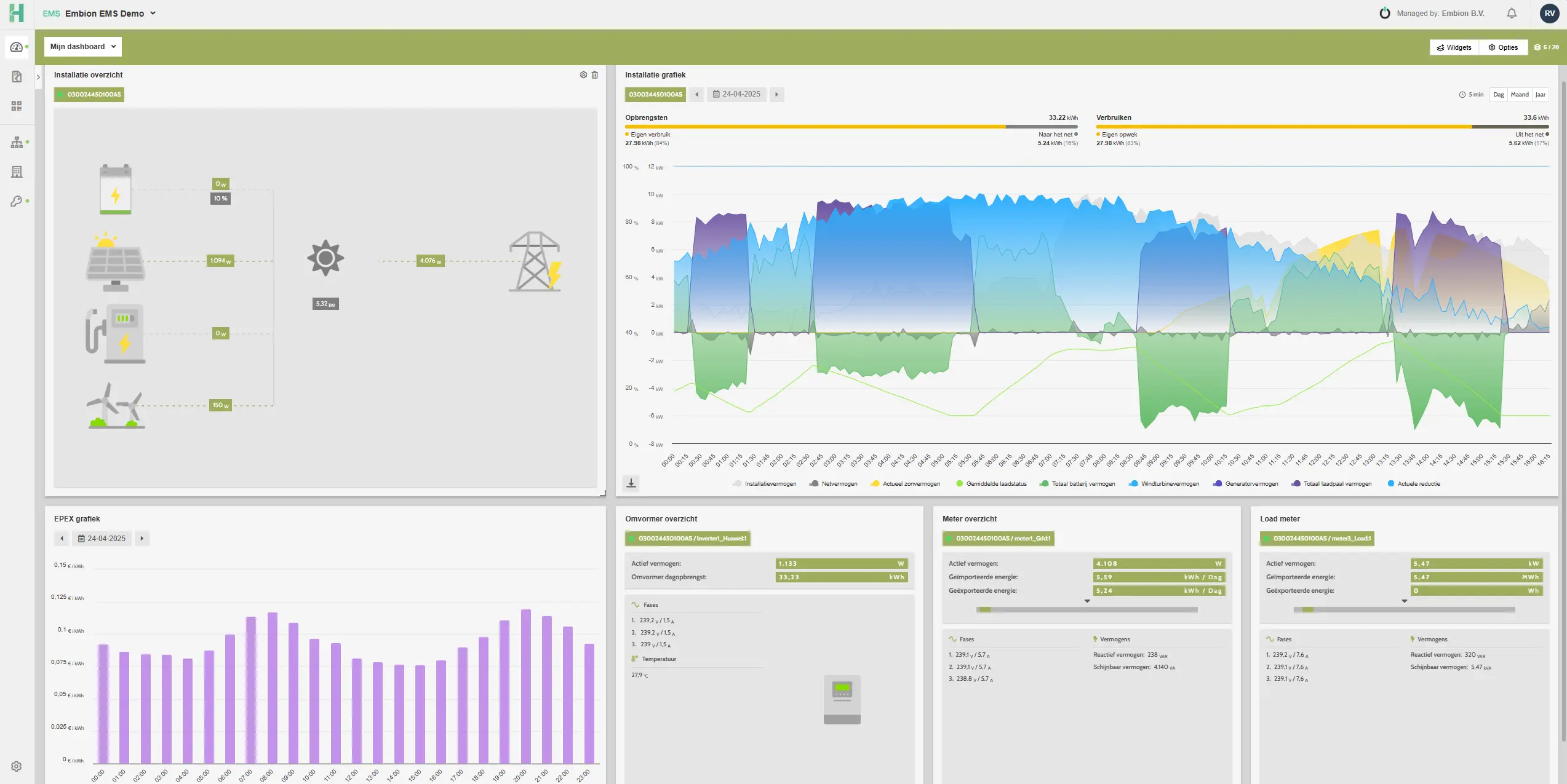This screenshot has height=784, width=1567.
Task: Click the page vertical scrollbar
Action: coord(1563,411)
